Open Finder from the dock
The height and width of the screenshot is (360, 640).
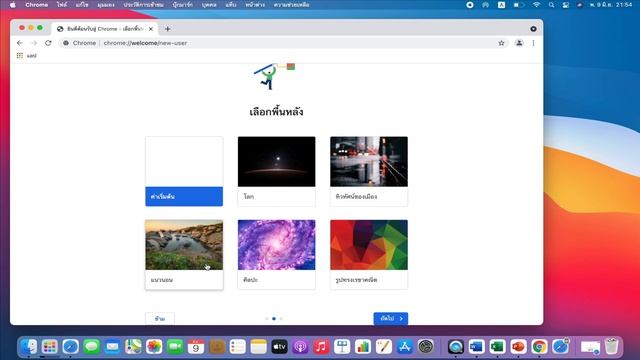[29, 347]
